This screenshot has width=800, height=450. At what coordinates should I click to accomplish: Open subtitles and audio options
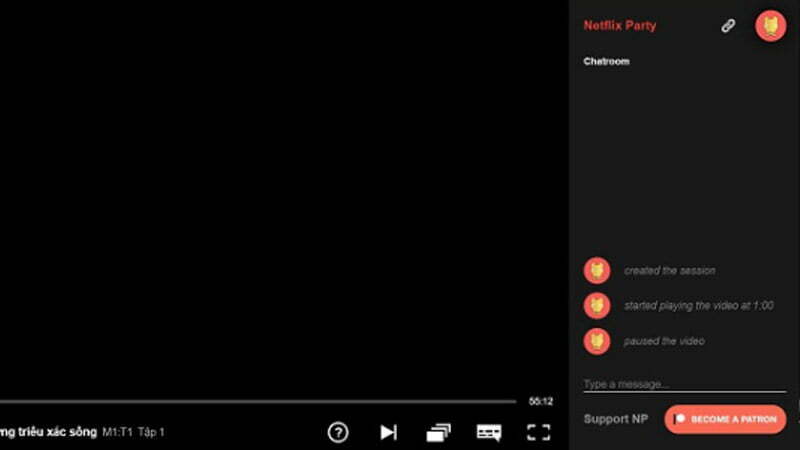[x=489, y=433]
